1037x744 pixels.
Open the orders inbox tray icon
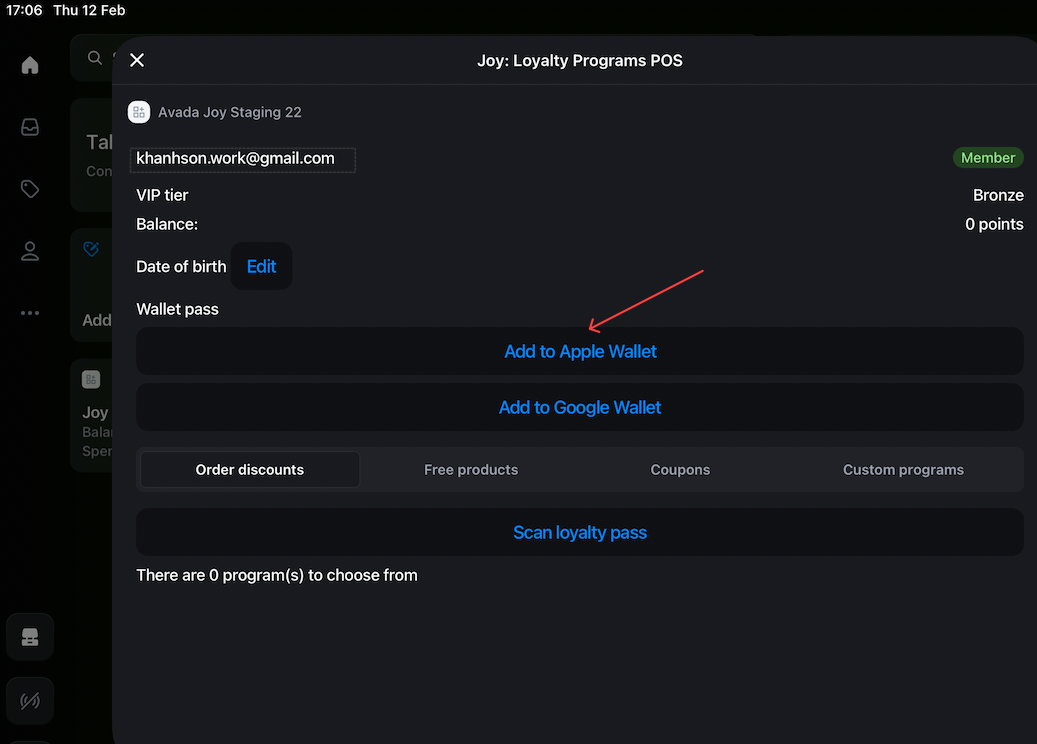click(30, 127)
